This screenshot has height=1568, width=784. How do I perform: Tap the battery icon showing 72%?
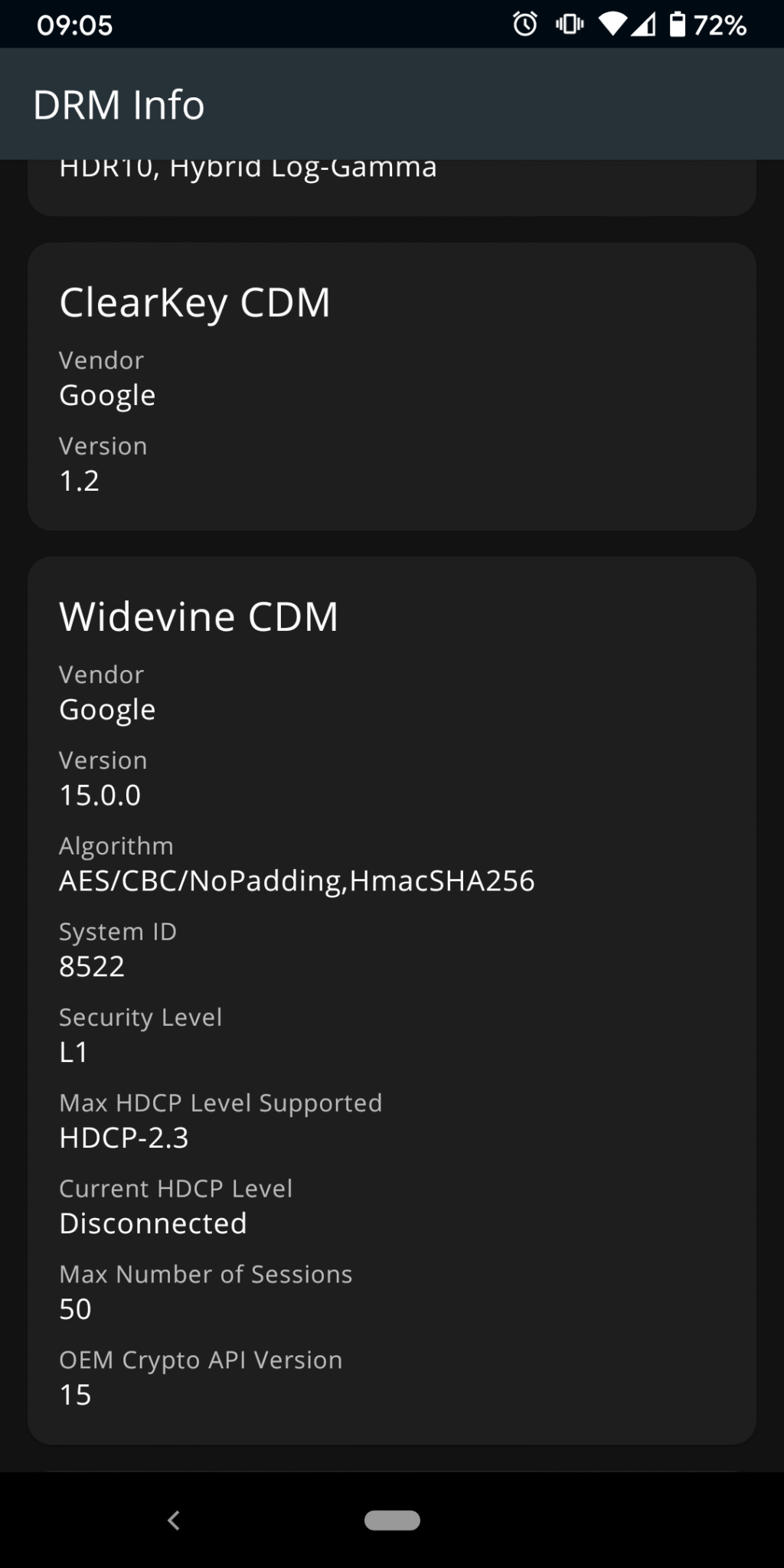click(x=678, y=25)
